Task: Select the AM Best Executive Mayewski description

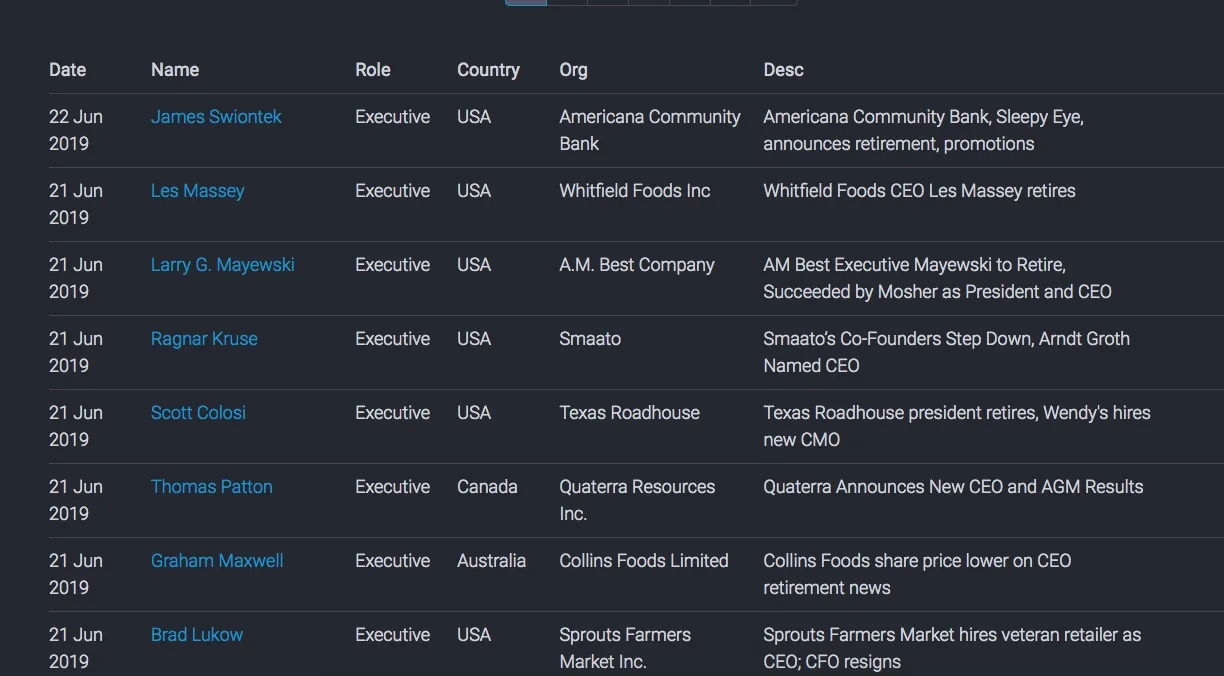Action: [937, 278]
